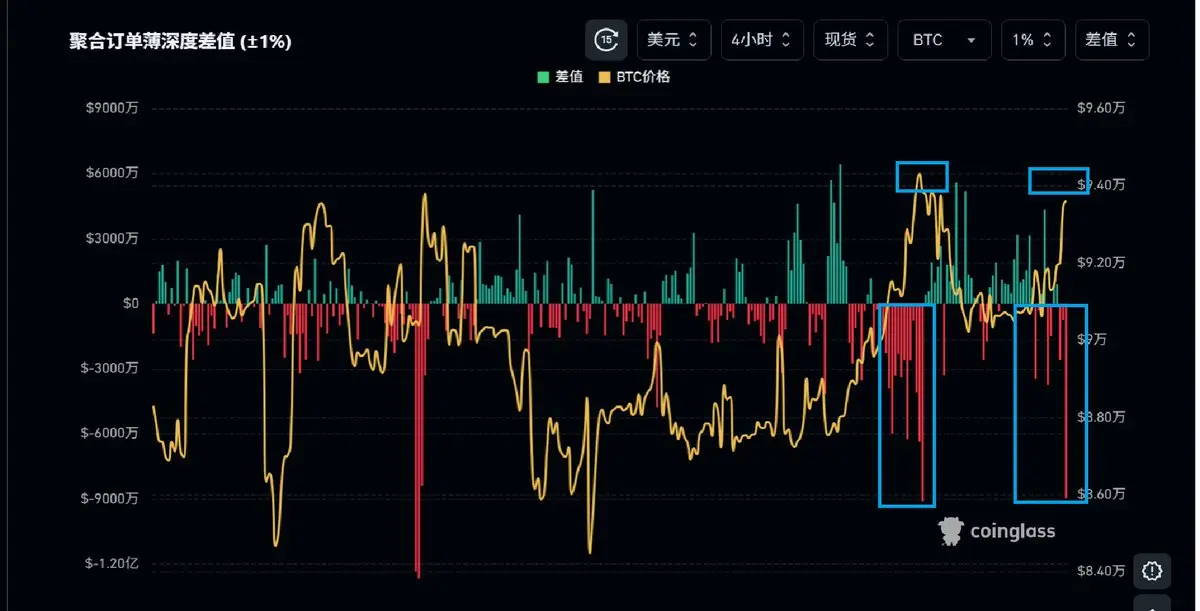The width and height of the screenshot is (1200, 611).
Task: Click the $-6000万 left axis label
Action: coord(110,434)
